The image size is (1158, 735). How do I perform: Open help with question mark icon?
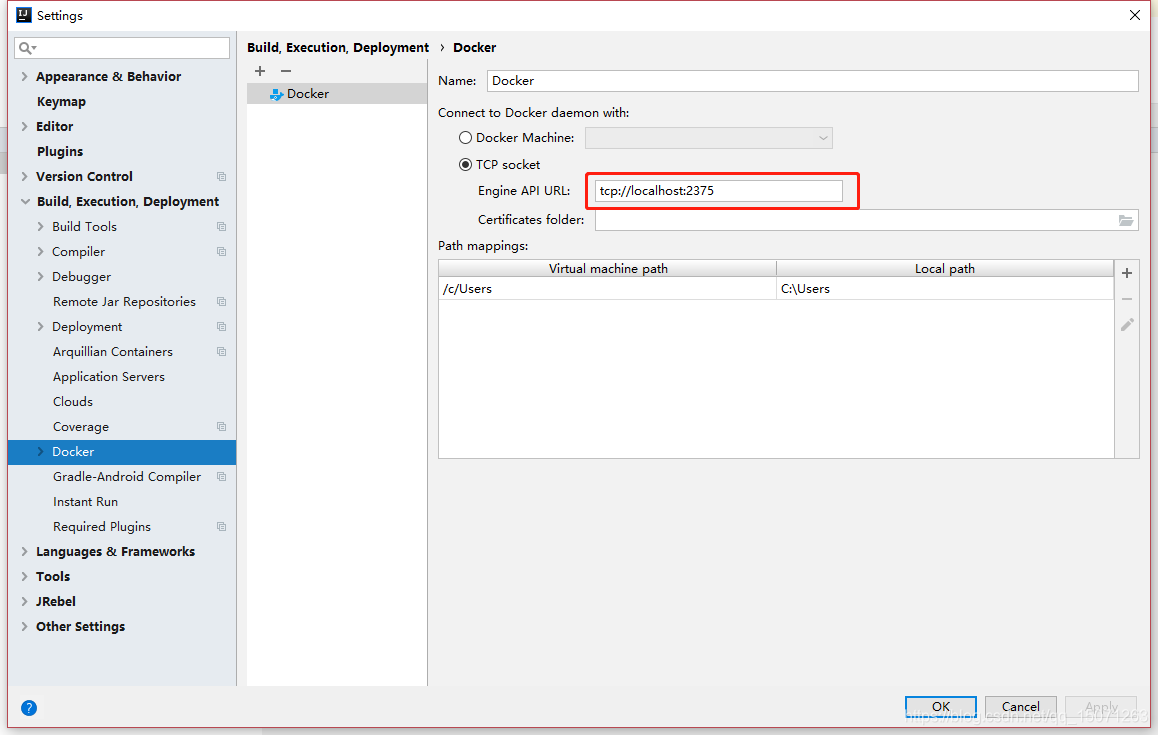coord(29,708)
